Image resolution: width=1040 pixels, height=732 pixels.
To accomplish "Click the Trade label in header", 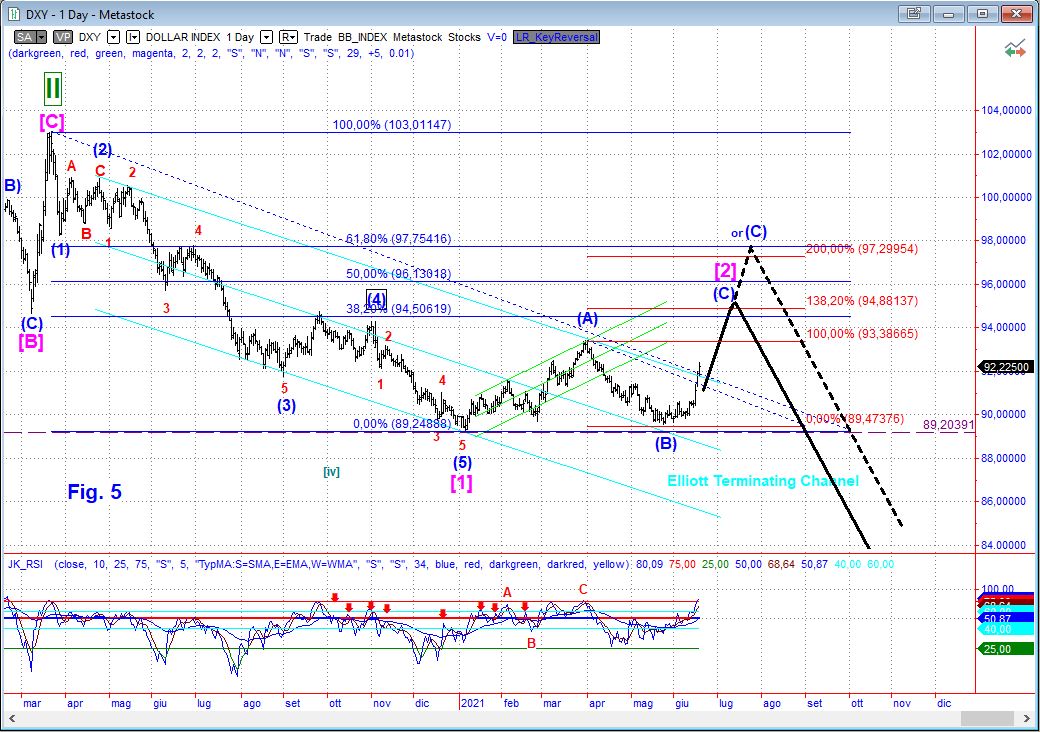I will click(x=318, y=37).
